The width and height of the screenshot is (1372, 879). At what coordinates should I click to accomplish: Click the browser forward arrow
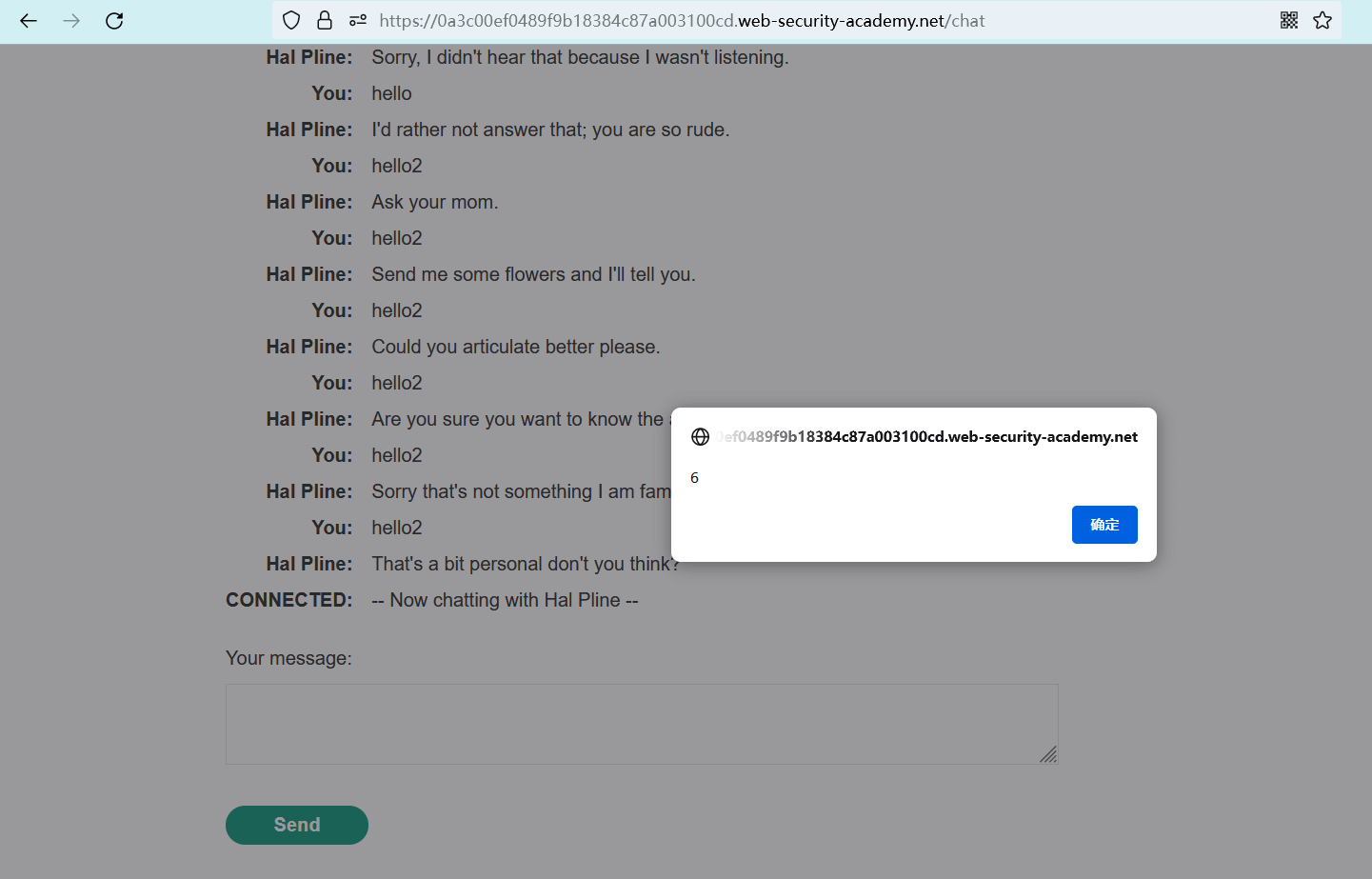coord(71,21)
